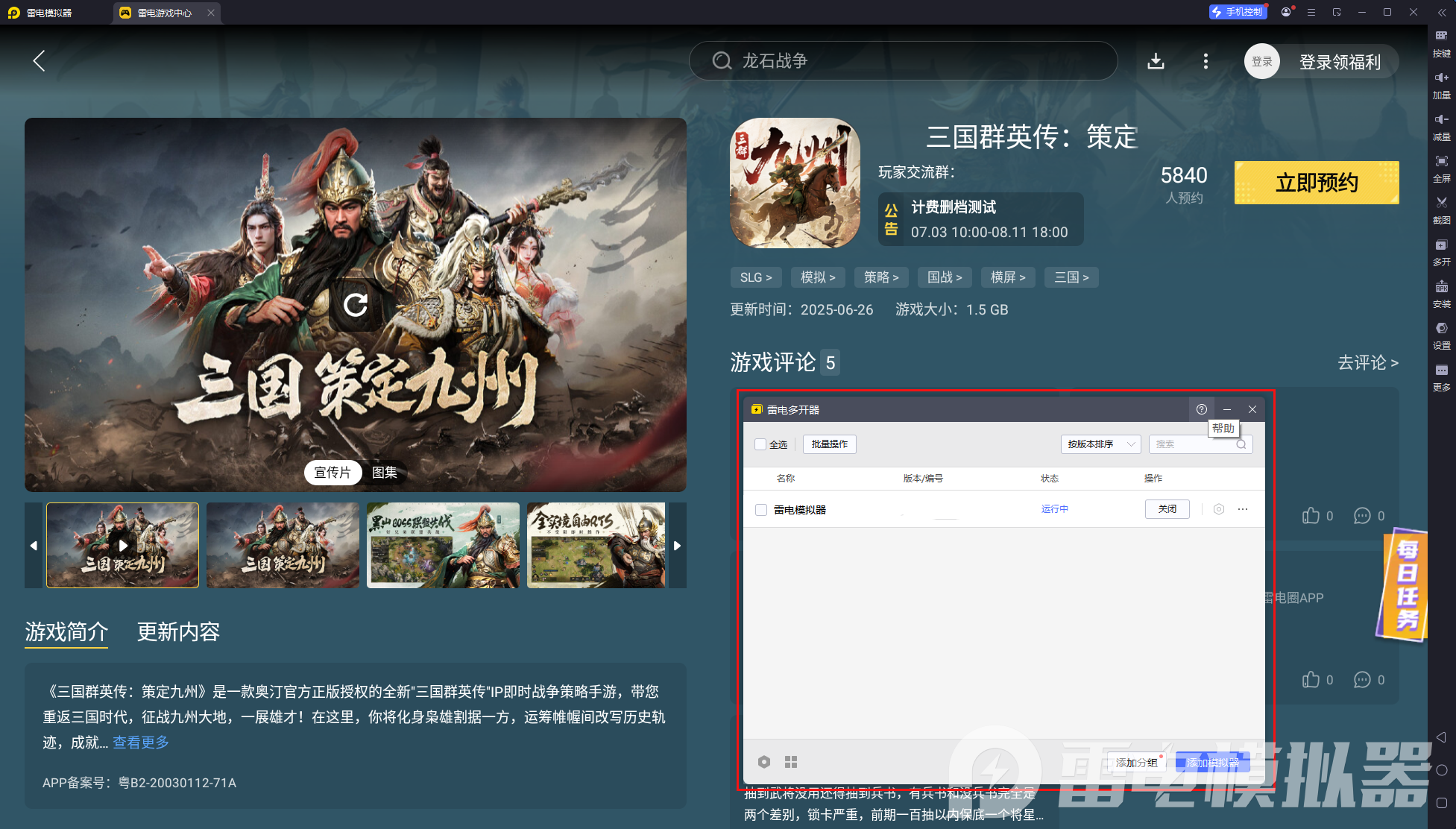Check the 雷电模拟器 row checkbox

[761, 510]
